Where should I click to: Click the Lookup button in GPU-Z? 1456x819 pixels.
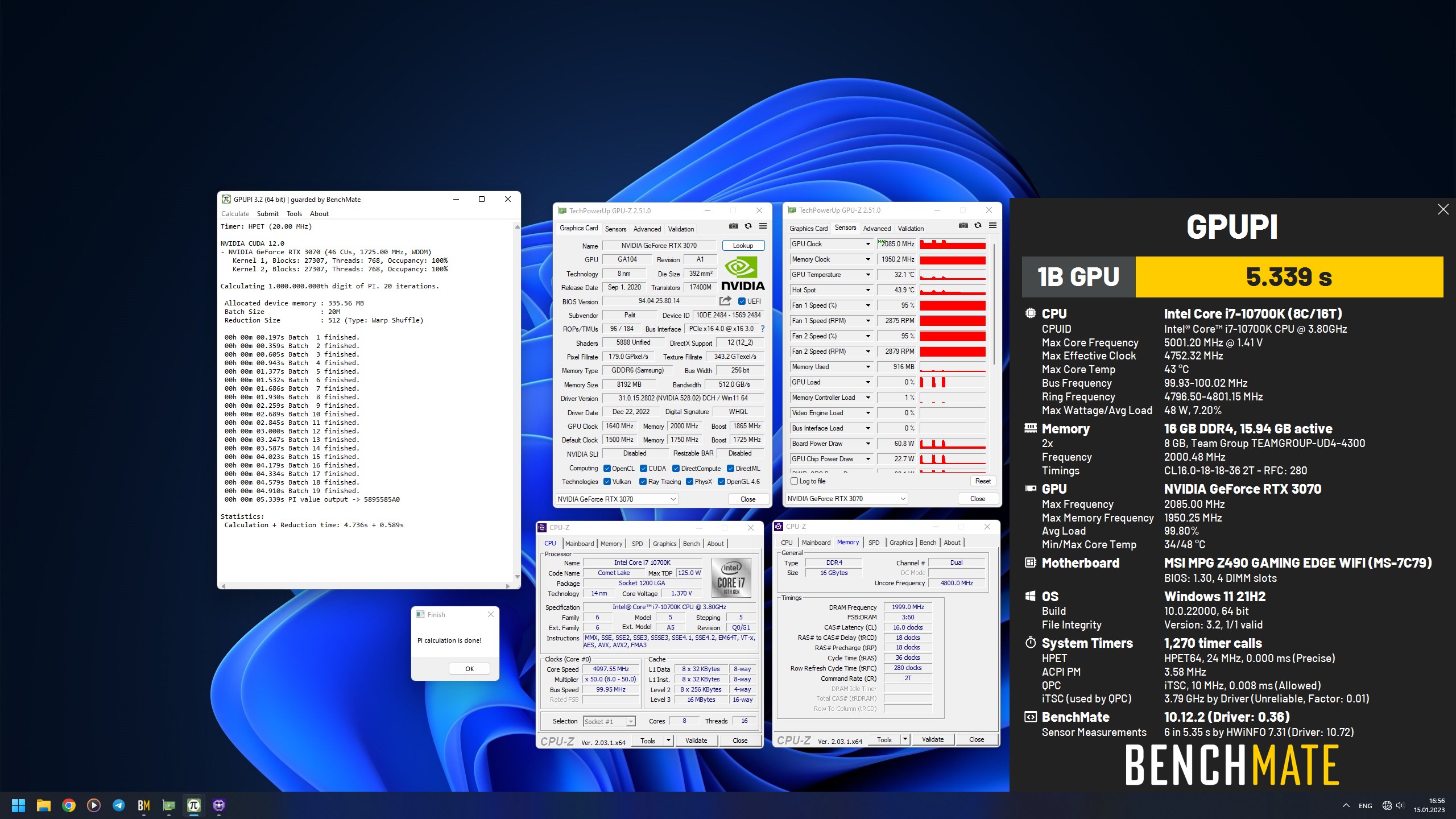(743, 246)
